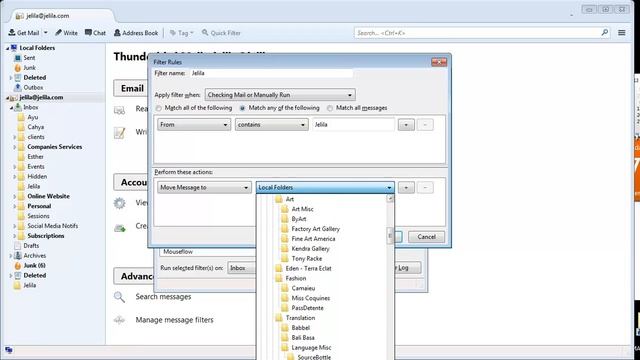Open Chat from the toolbar
640x360 pixels.
95,33
